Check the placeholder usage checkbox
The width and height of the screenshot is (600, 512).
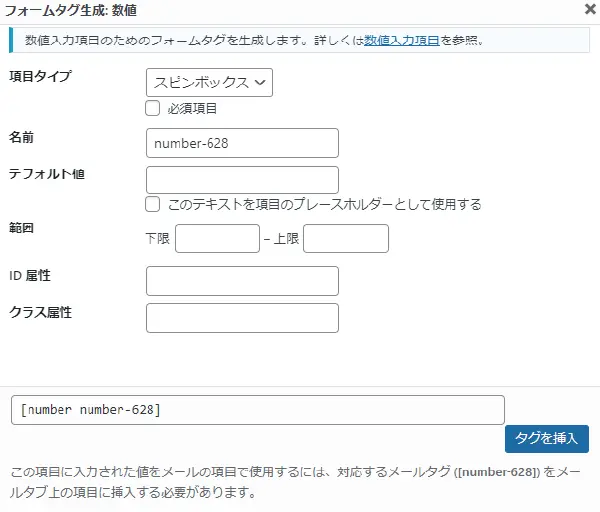click(x=153, y=204)
